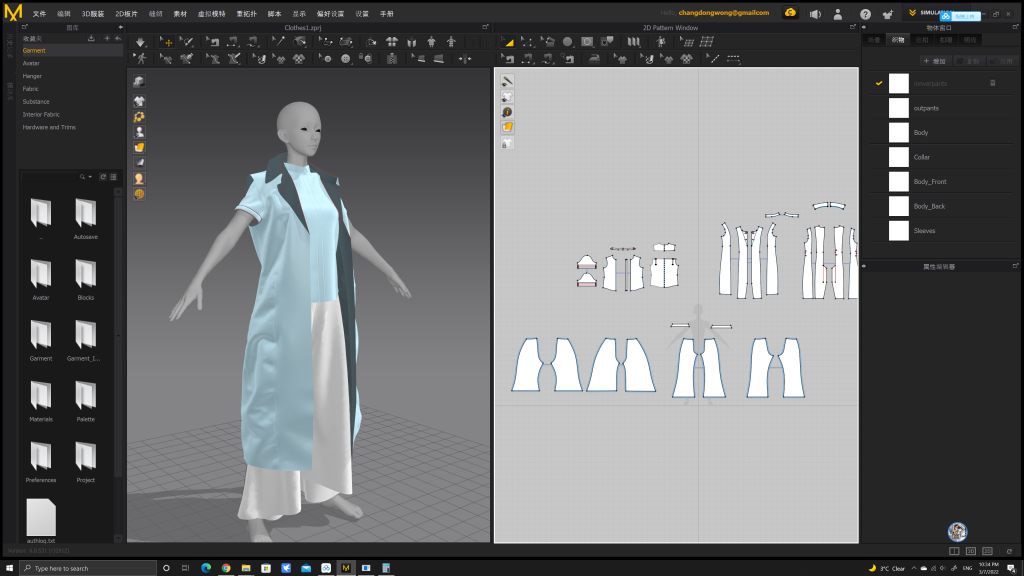The image size is (1024, 576).
Task: Click the info icon in 2D pattern window
Action: [x=507, y=112]
